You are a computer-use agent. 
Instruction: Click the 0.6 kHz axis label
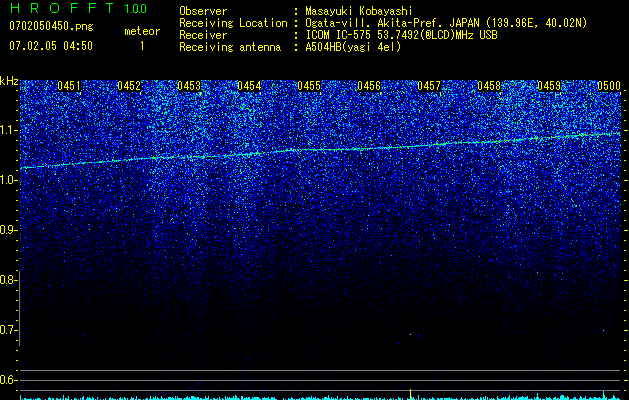[x=8, y=380]
